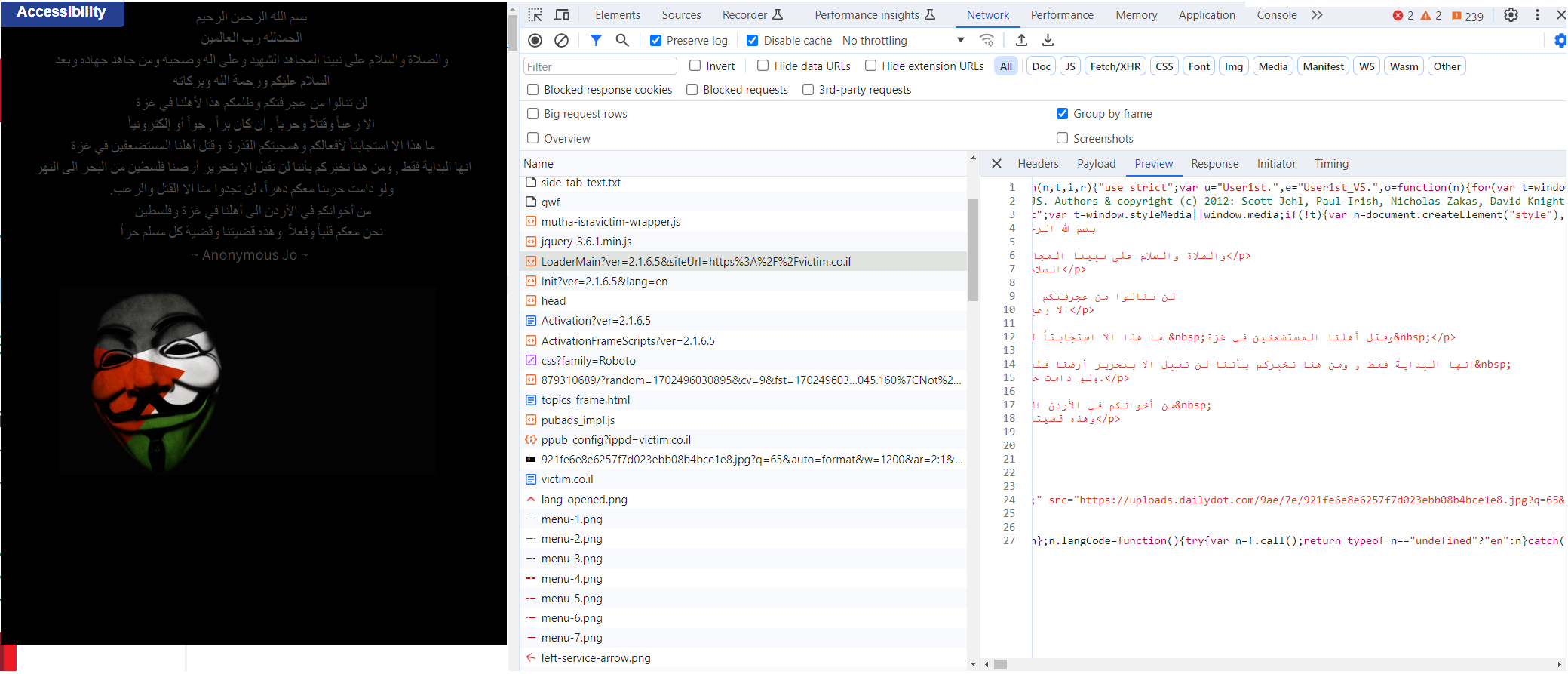The width and height of the screenshot is (1568, 674).
Task: Export HAR download icon
Action: (x=1048, y=41)
